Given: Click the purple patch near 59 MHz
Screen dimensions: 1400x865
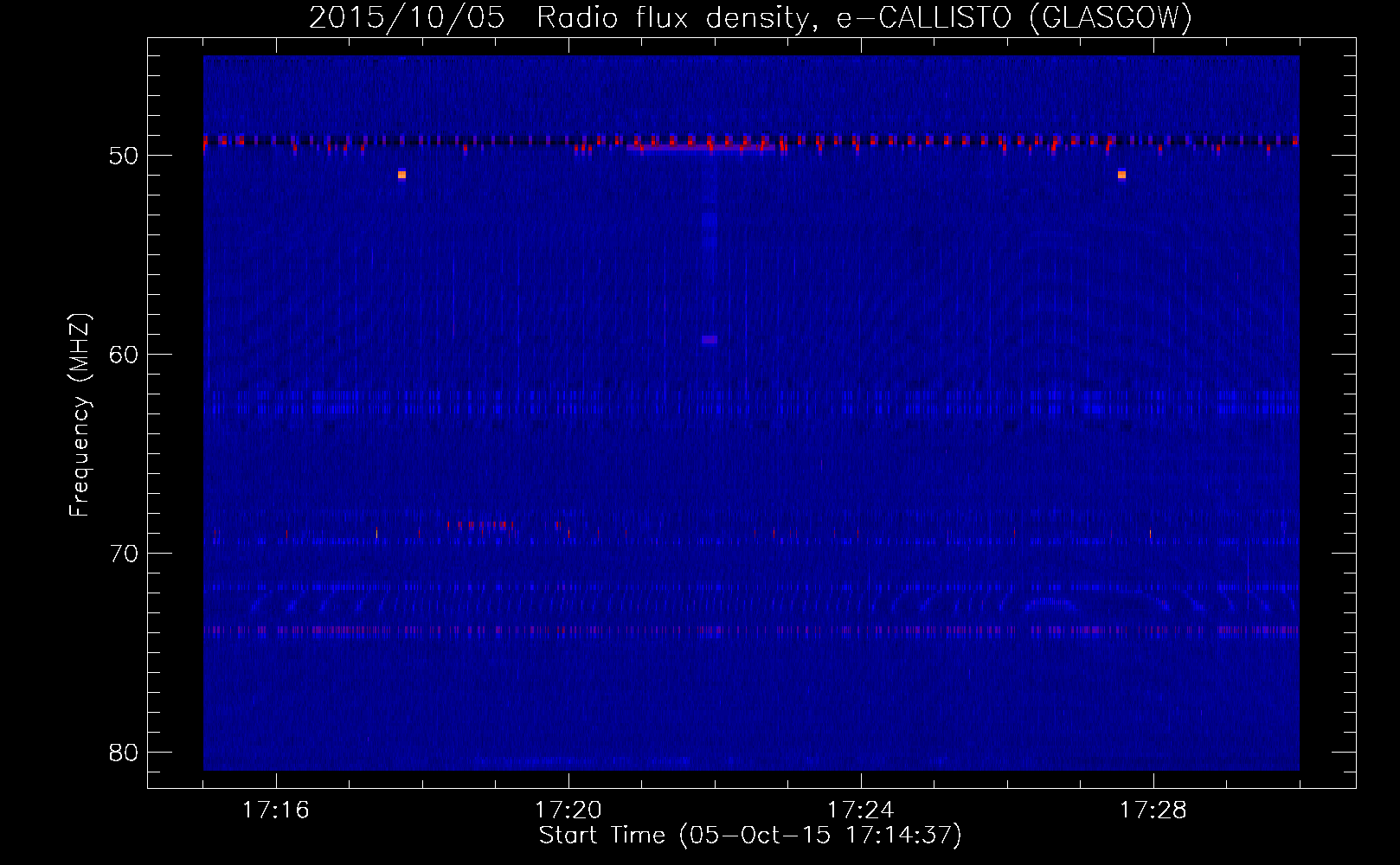Looking at the screenshot, I should pos(710,340).
